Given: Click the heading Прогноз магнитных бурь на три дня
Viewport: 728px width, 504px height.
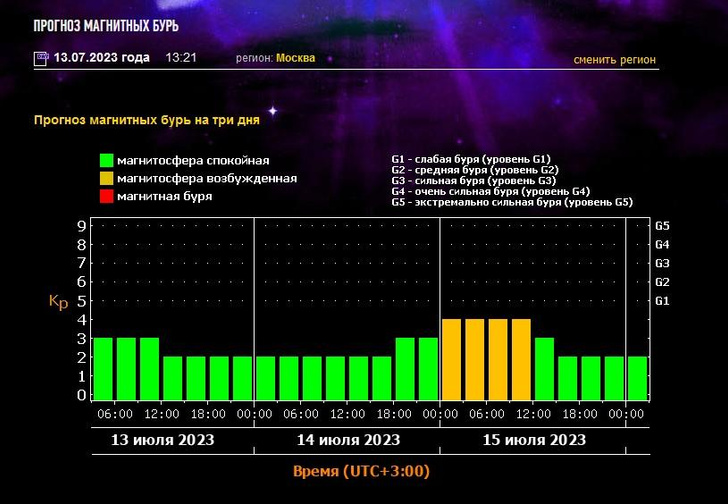Looking at the screenshot, I should click(x=147, y=120).
